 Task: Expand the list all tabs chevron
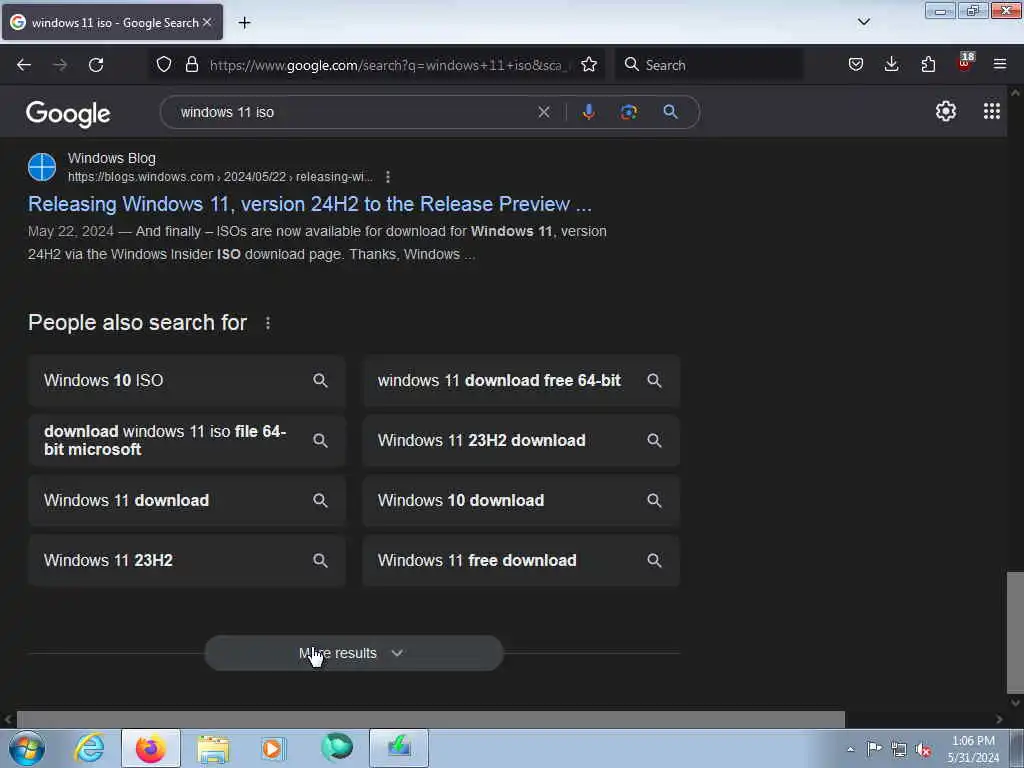863,22
